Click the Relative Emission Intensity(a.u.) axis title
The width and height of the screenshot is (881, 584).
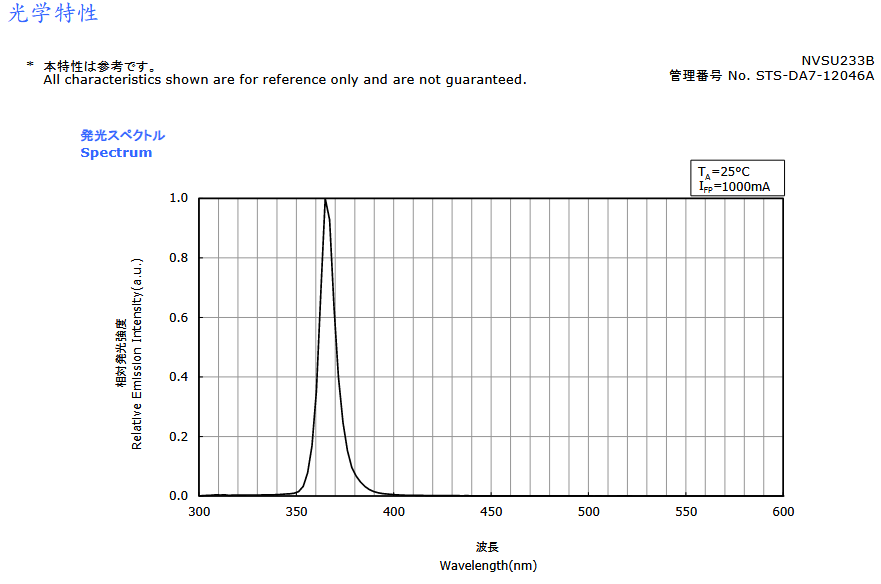tap(137, 354)
